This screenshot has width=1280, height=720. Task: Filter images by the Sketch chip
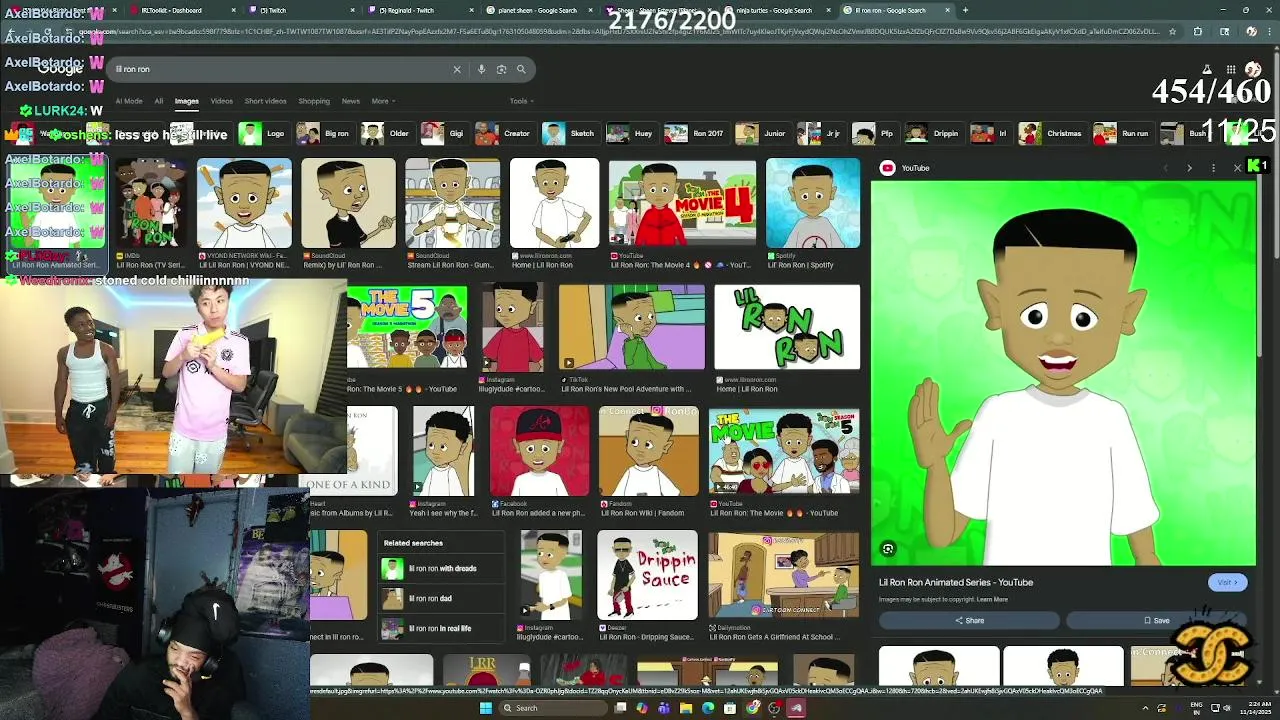point(569,133)
